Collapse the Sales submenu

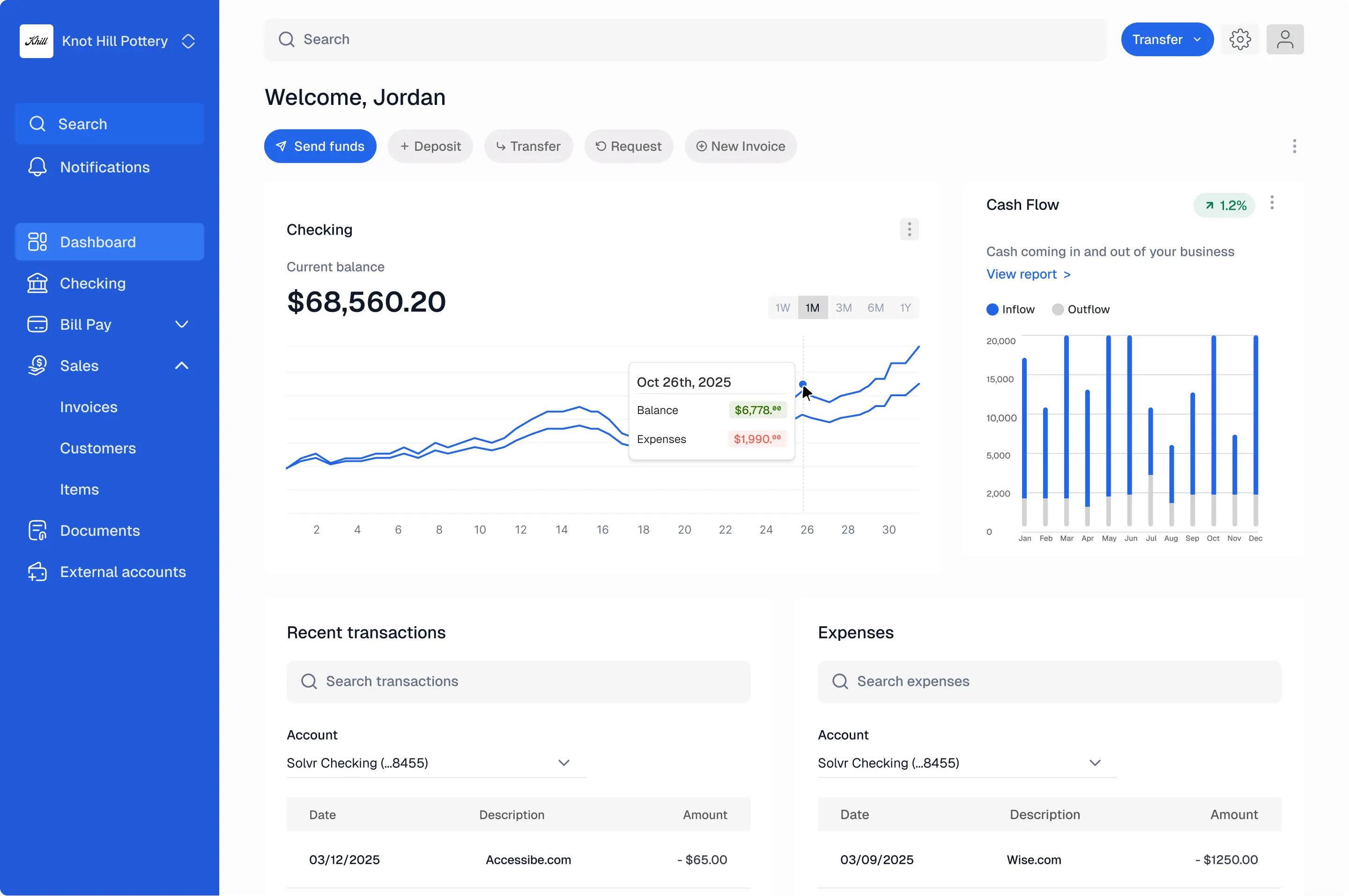pyautogui.click(x=181, y=365)
